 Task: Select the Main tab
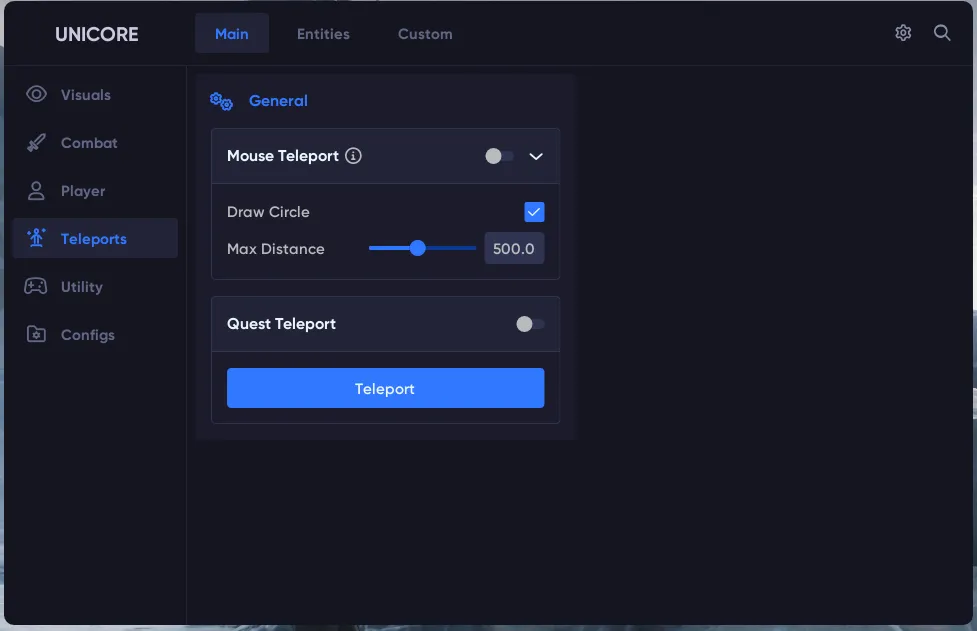(x=232, y=34)
